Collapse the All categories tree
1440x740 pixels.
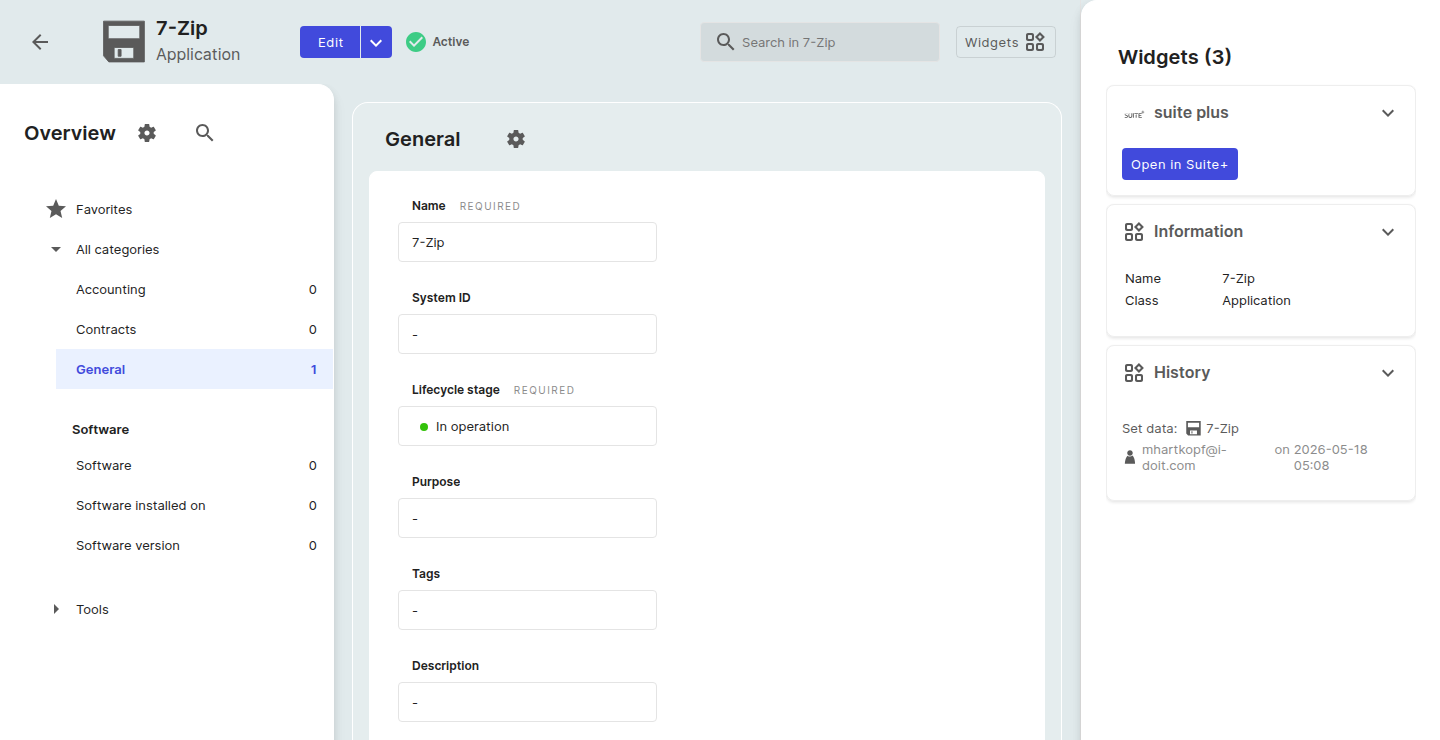coord(56,249)
